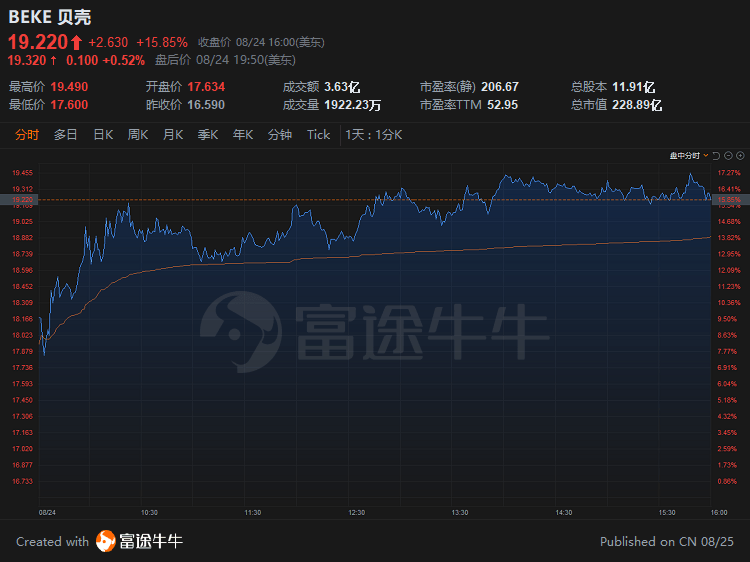Click the 8.63% percent axis label
The height and width of the screenshot is (562, 750).
click(727, 335)
